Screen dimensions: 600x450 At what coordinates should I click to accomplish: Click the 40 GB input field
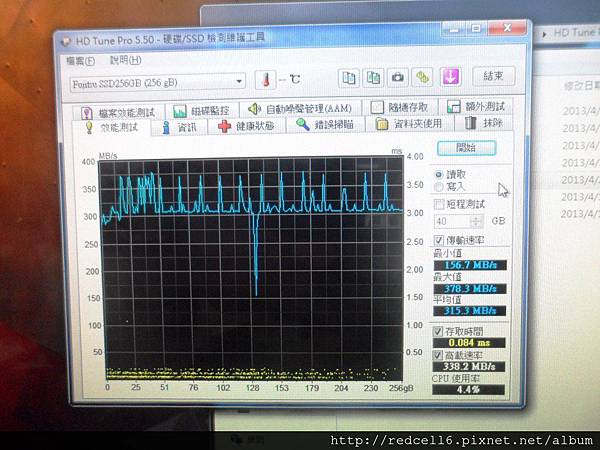[452, 221]
